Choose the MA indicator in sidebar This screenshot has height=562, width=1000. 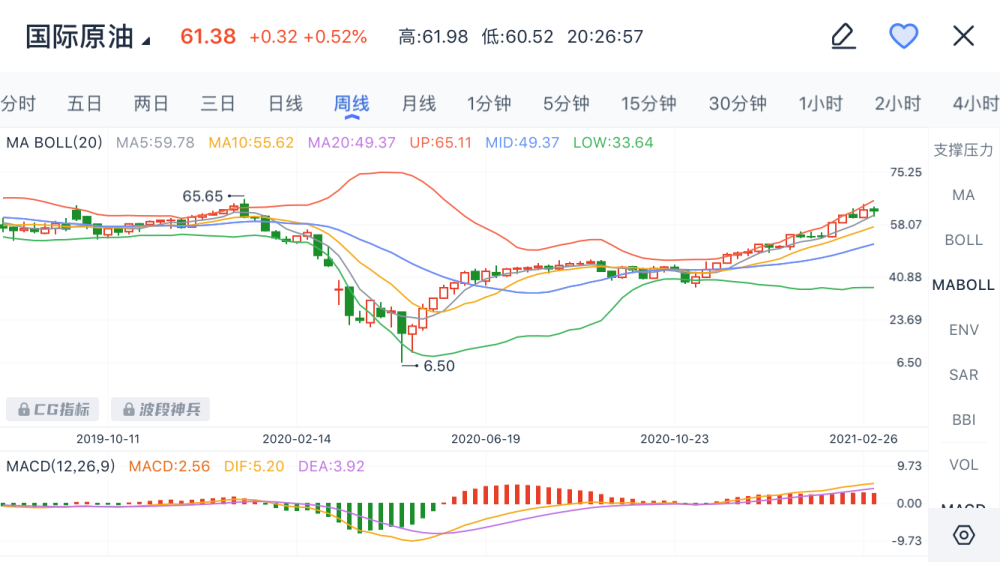click(963, 195)
